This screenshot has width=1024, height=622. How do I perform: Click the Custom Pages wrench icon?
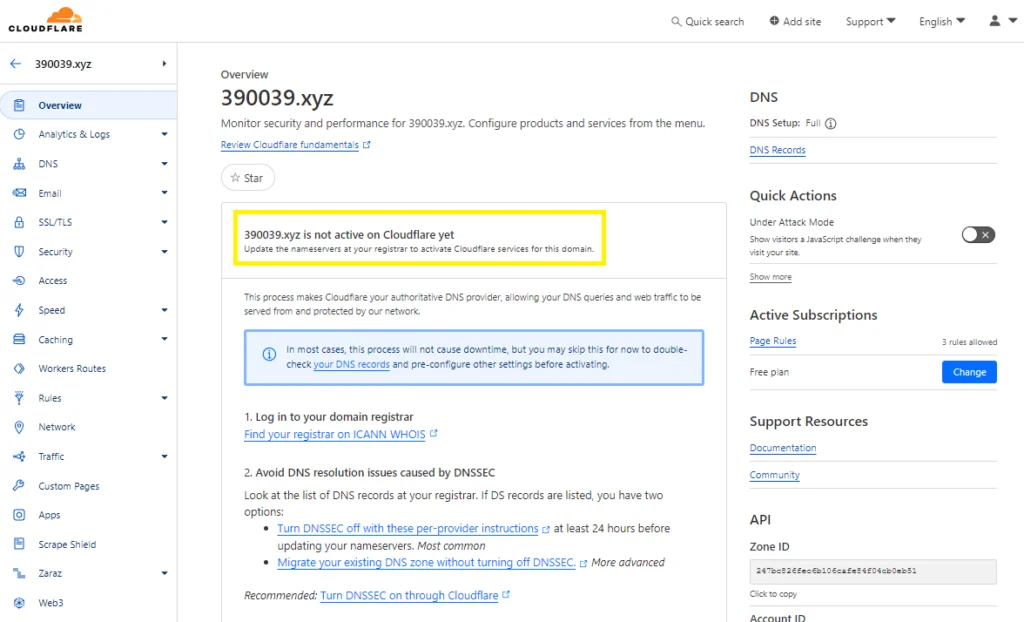(x=19, y=485)
